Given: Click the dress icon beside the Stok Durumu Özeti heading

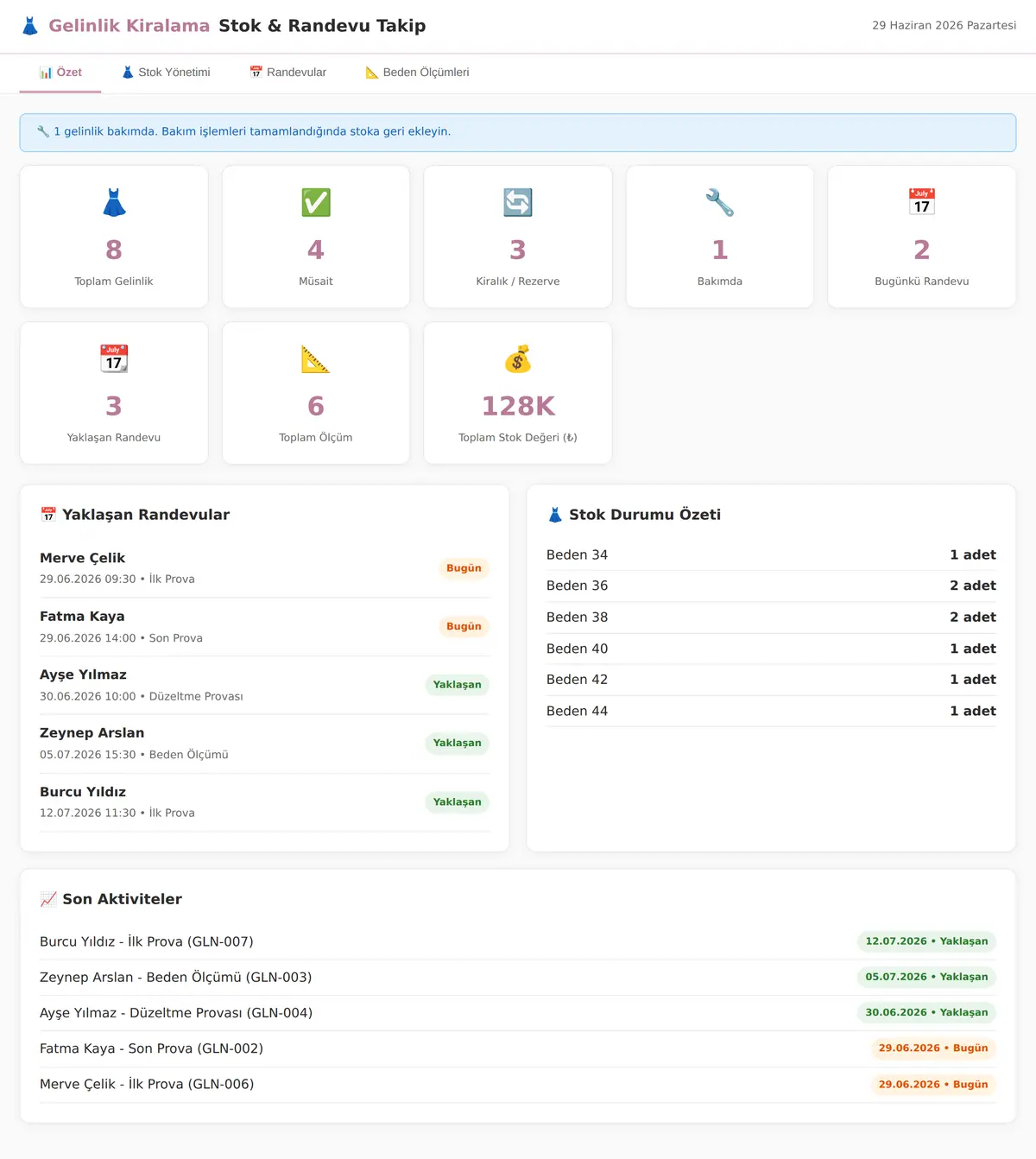Looking at the screenshot, I should coord(555,515).
